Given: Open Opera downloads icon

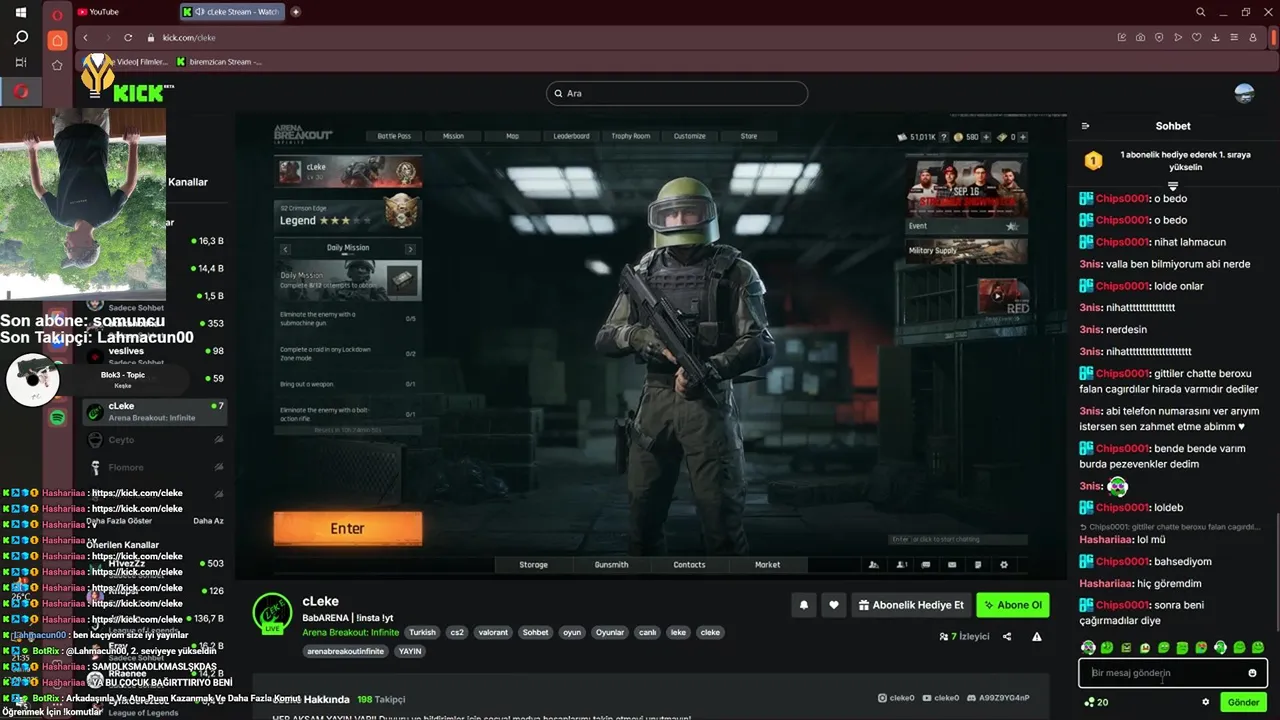Looking at the screenshot, I should pyautogui.click(x=1215, y=37).
